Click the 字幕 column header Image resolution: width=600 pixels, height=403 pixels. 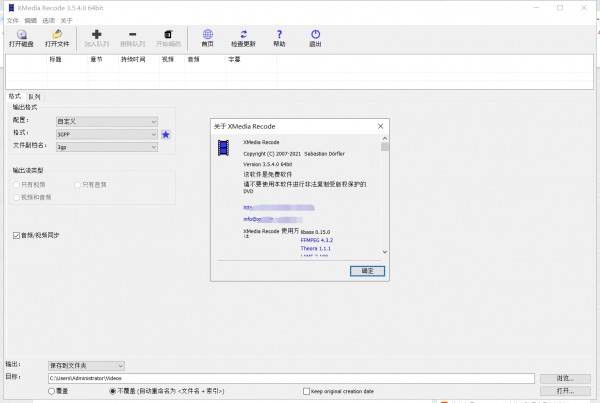251,59
